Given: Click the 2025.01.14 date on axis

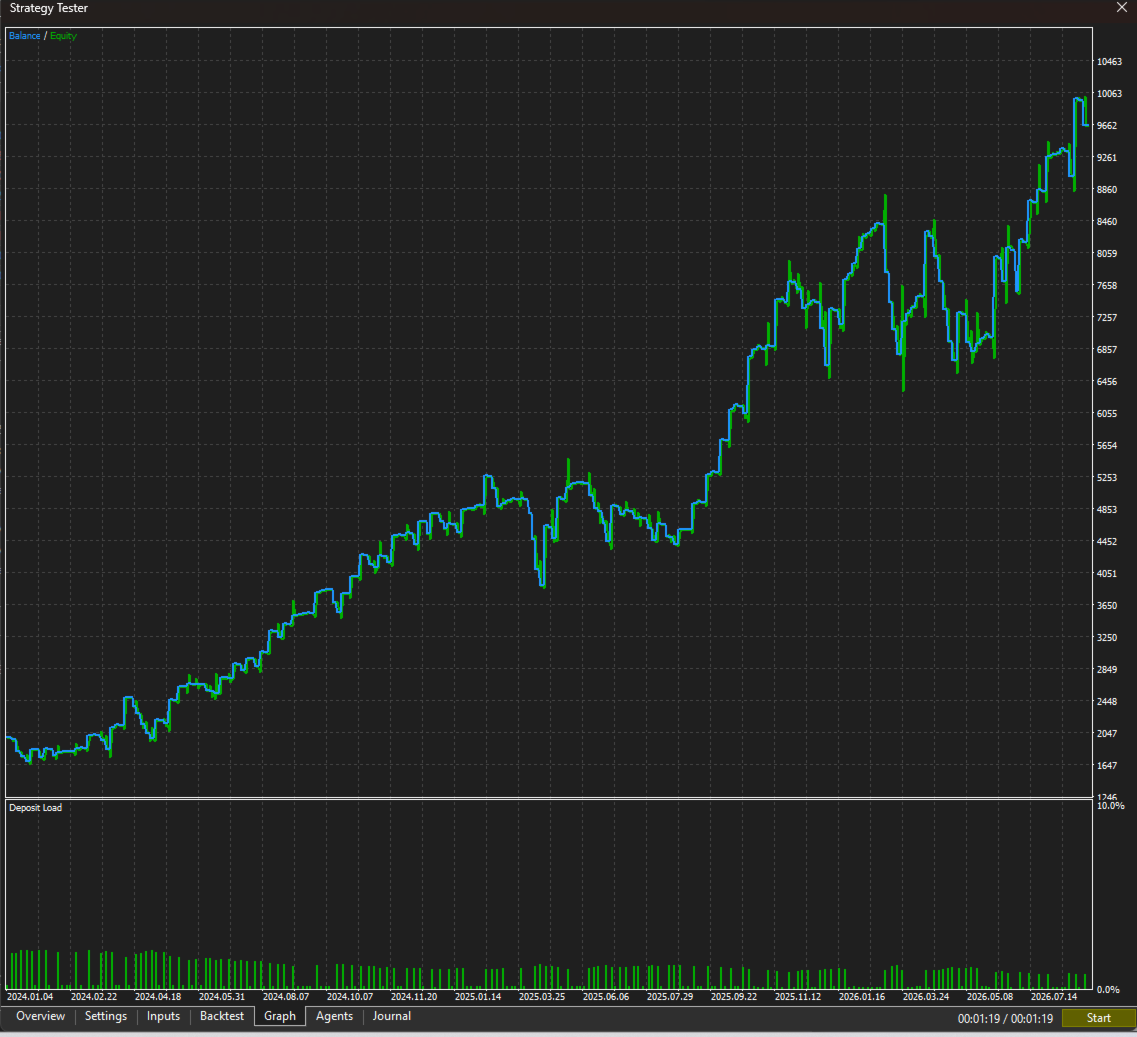Looking at the screenshot, I should [x=478, y=996].
